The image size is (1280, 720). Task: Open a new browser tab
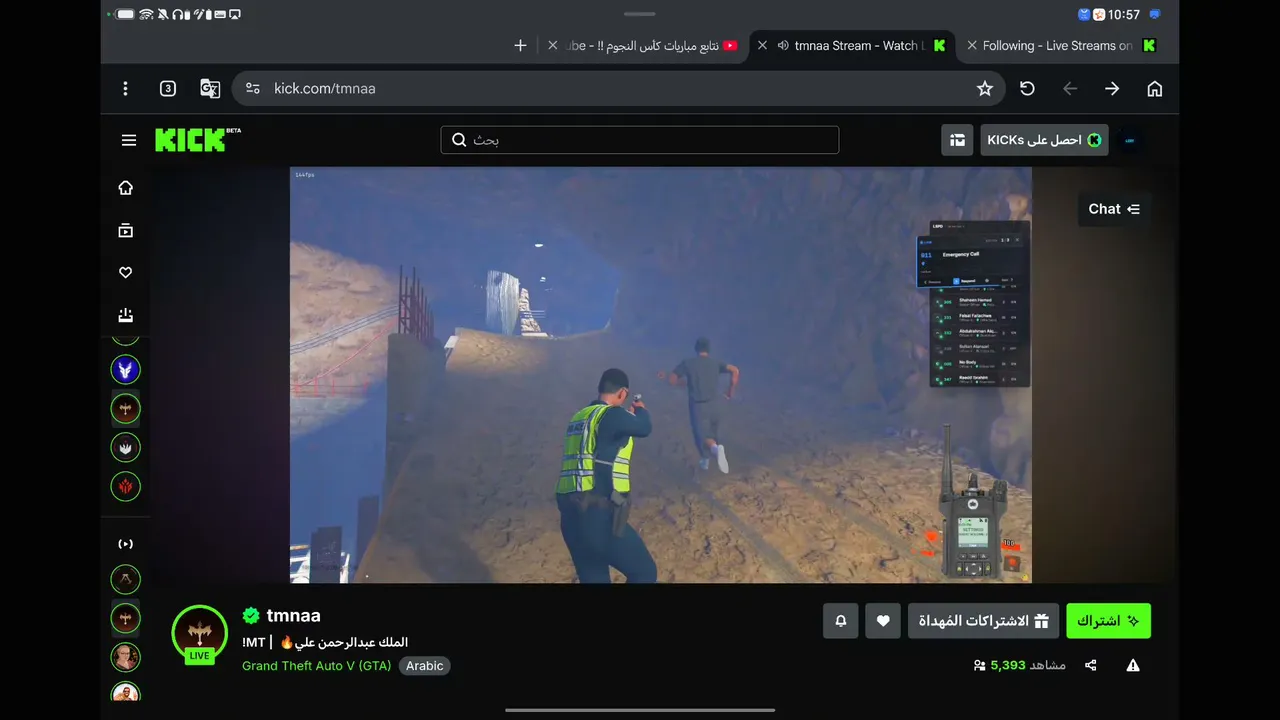pos(520,46)
